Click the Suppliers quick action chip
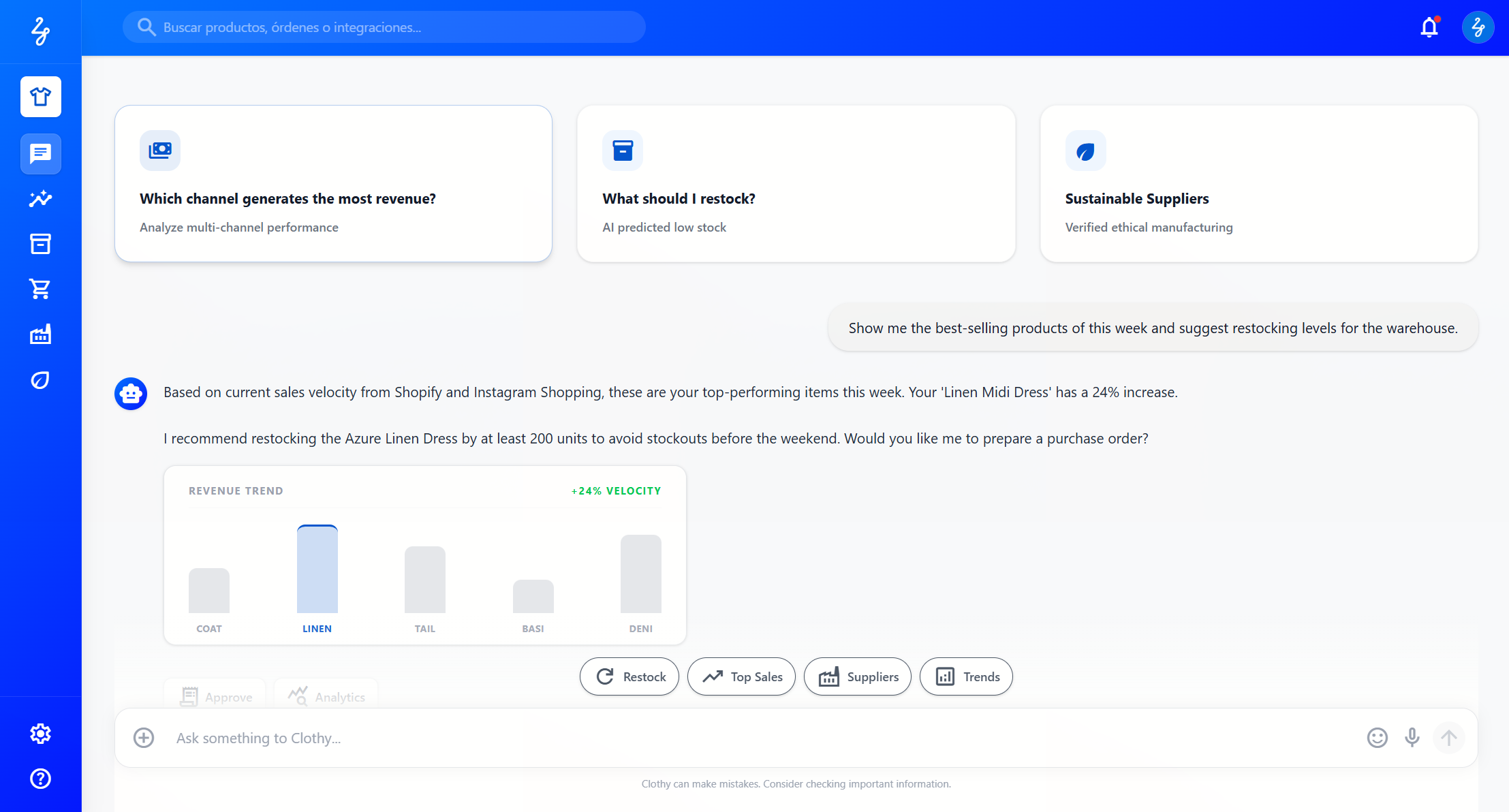Screen dimensions: 1509x812 [x=858, y=676]
